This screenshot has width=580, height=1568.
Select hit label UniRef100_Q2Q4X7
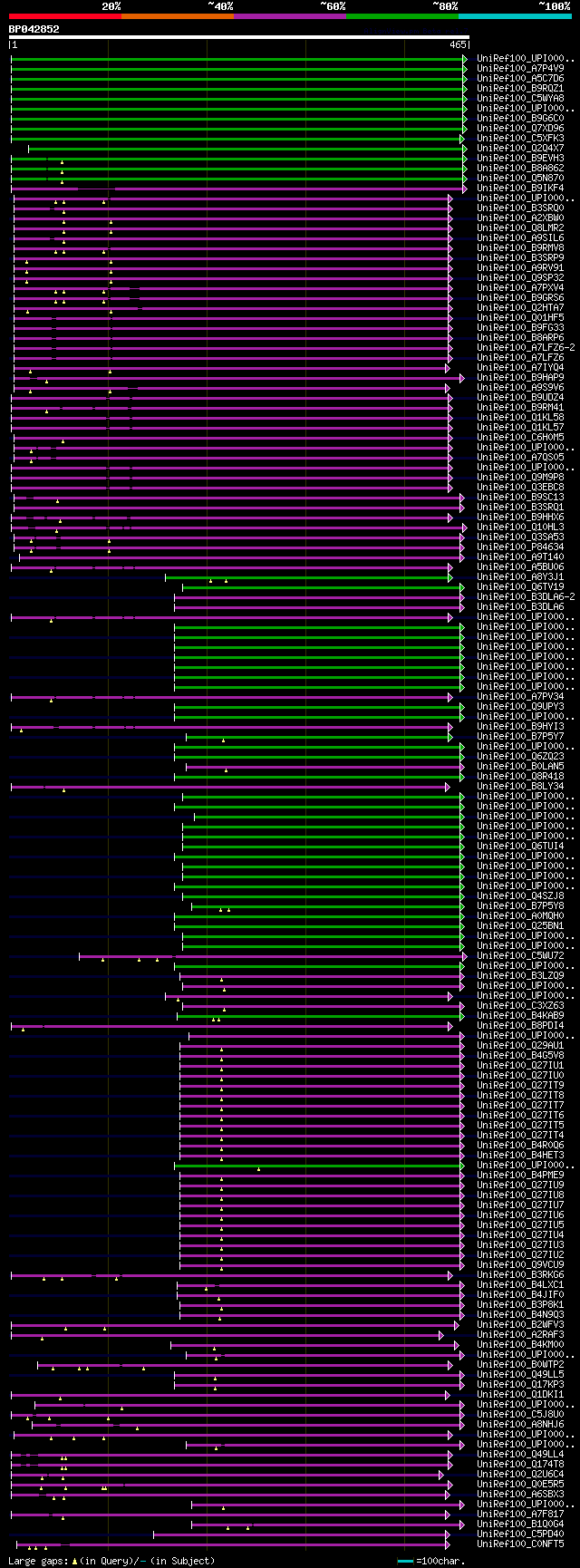pos(520,148)
